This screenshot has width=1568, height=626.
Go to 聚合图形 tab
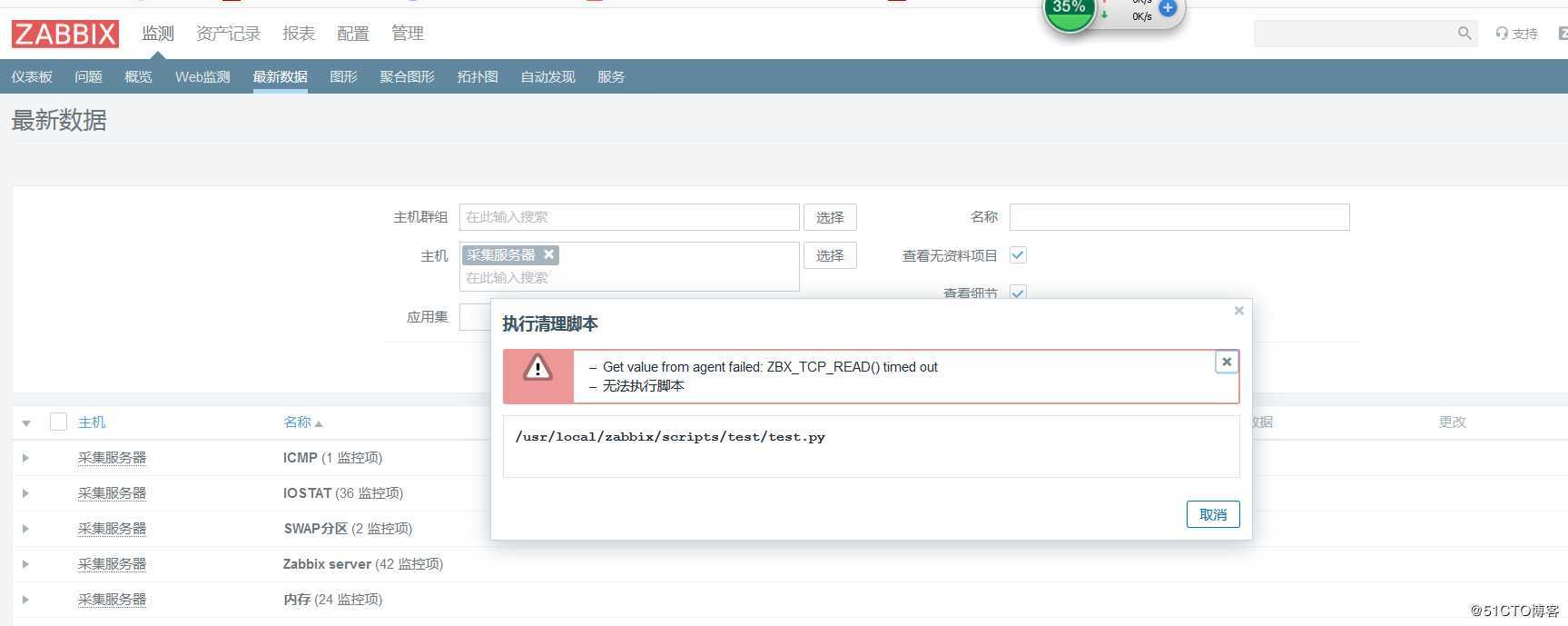(x=407, y=76)
